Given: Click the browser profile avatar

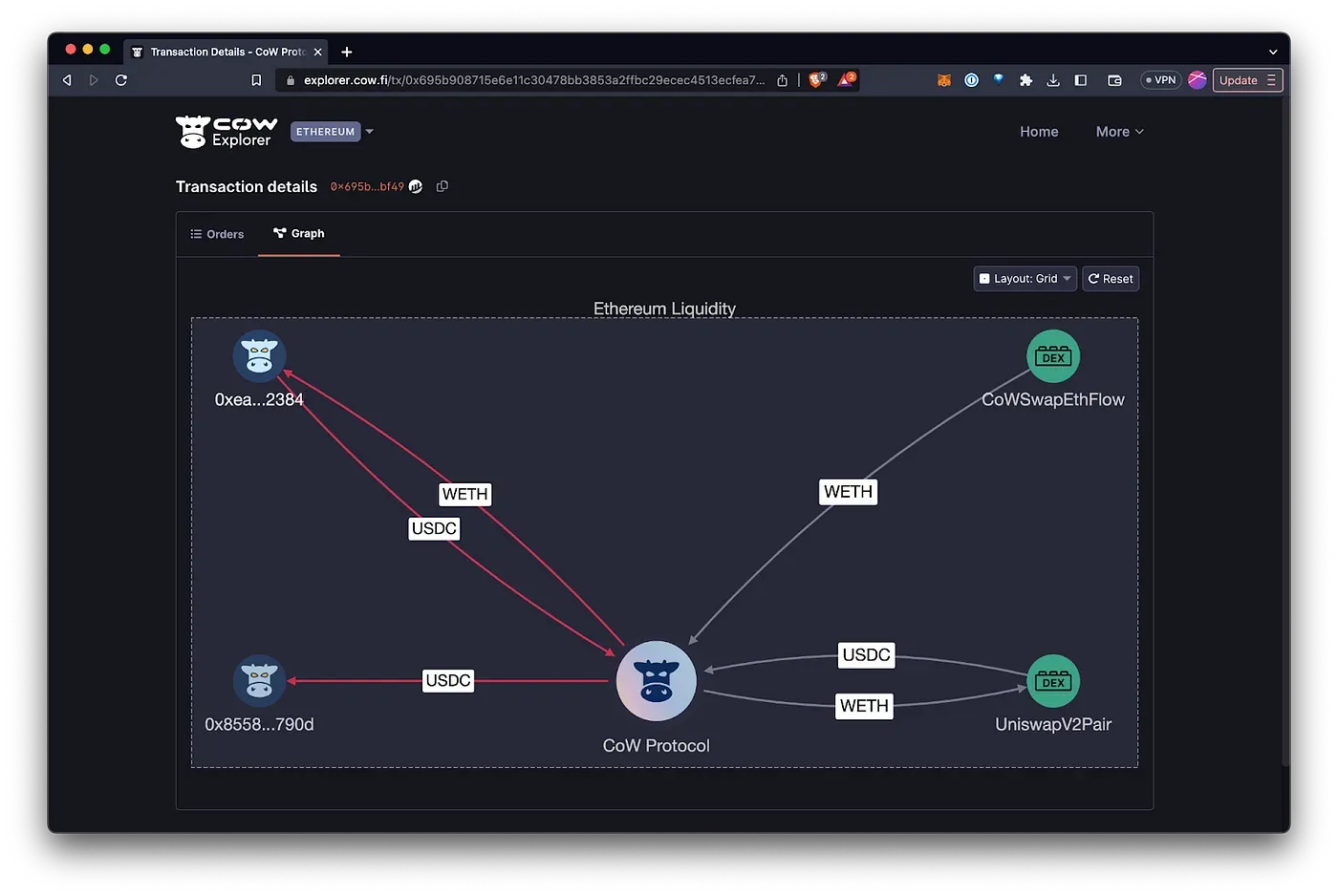Looking at the screenshot, I should [1198, 80].
